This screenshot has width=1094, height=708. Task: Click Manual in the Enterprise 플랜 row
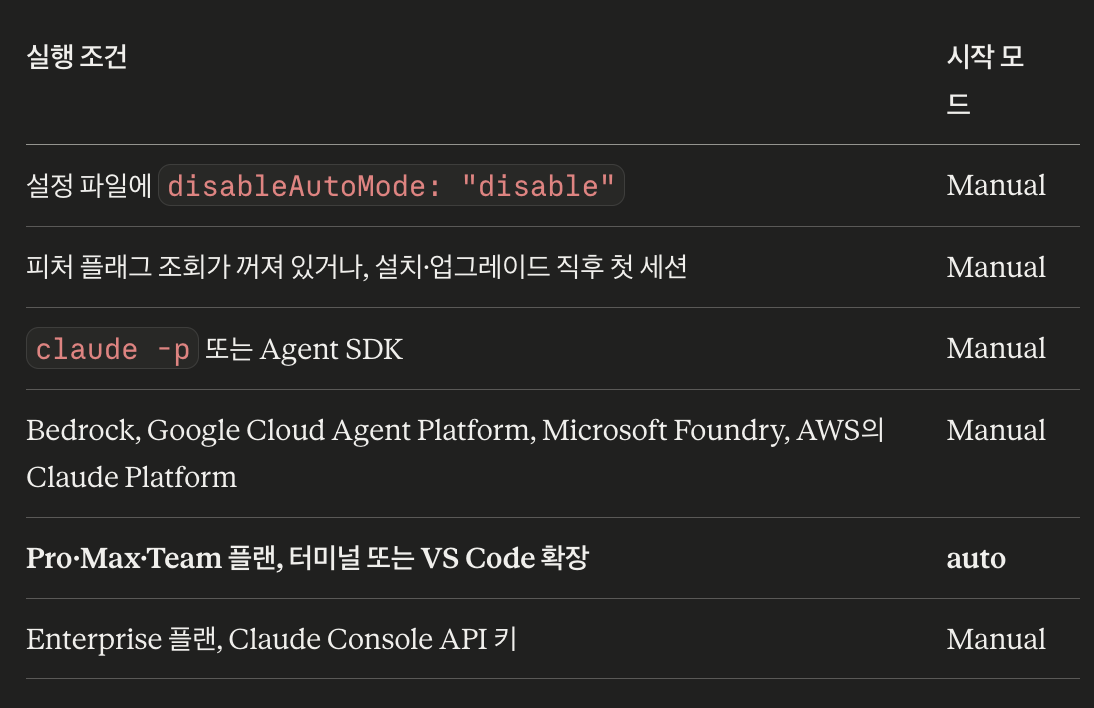(x=996, y=639)
